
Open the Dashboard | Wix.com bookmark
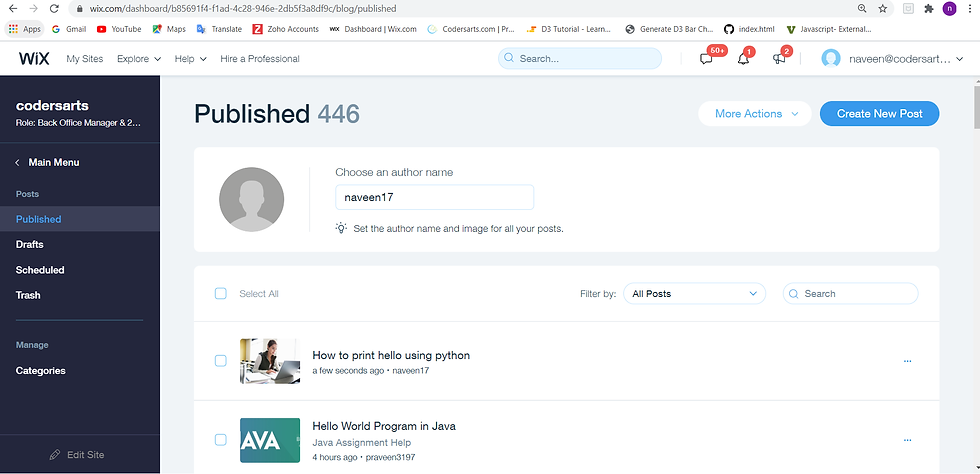pos(373,29)
